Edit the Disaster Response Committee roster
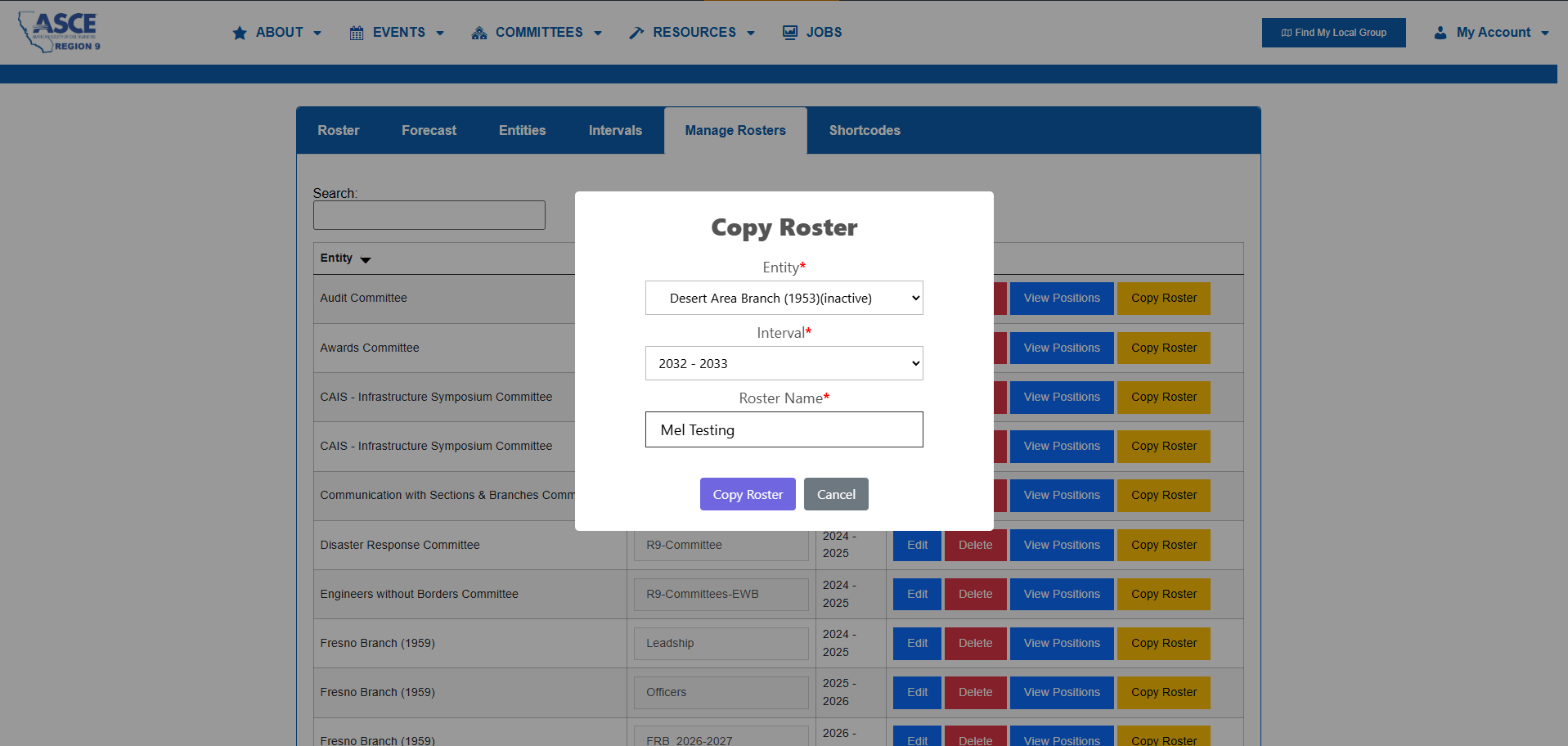The height and width of the screenshot is (746, 1568). (917, 546)
